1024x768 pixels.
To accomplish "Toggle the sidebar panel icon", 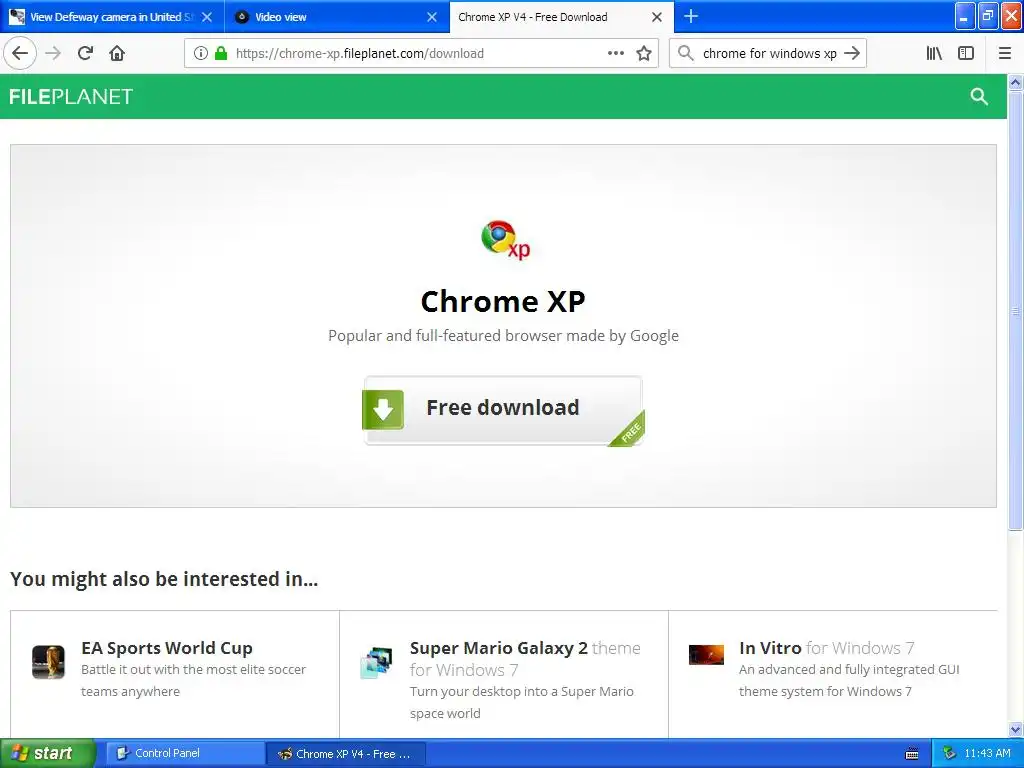I will (x=966, y=54).
